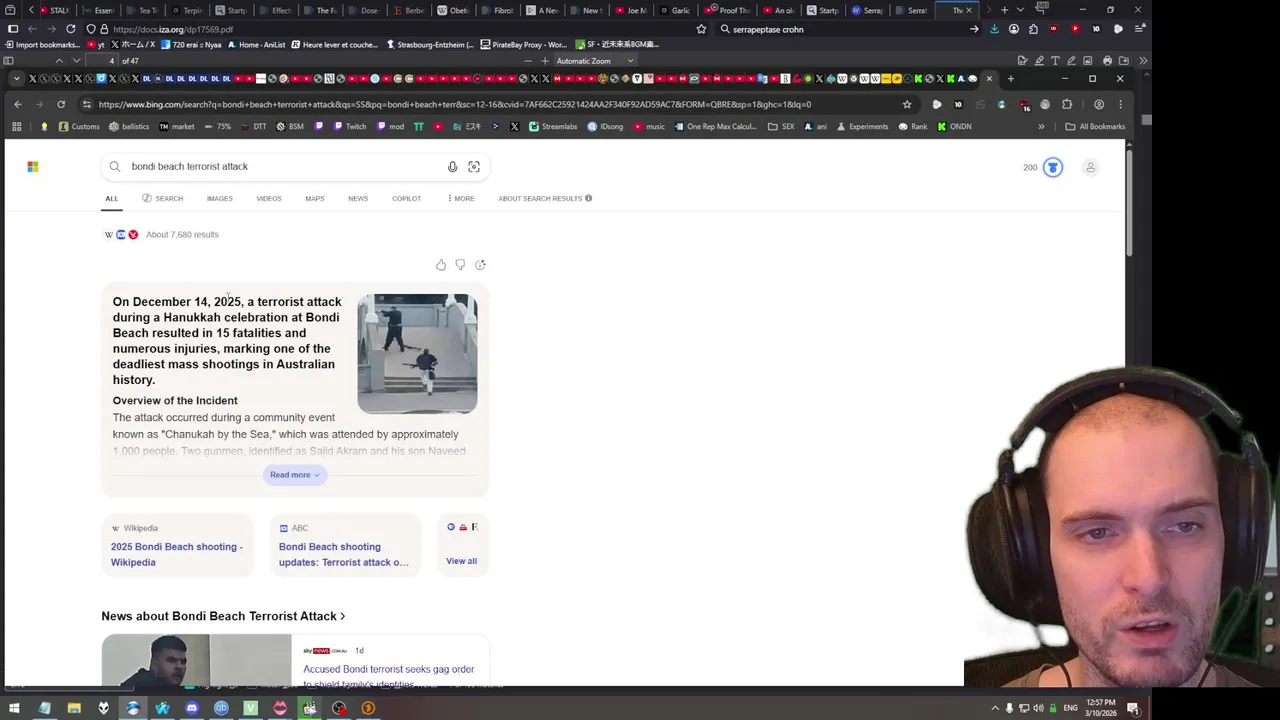Open ABC Bondi Beach shooting updates link

[x=344, y=555]
